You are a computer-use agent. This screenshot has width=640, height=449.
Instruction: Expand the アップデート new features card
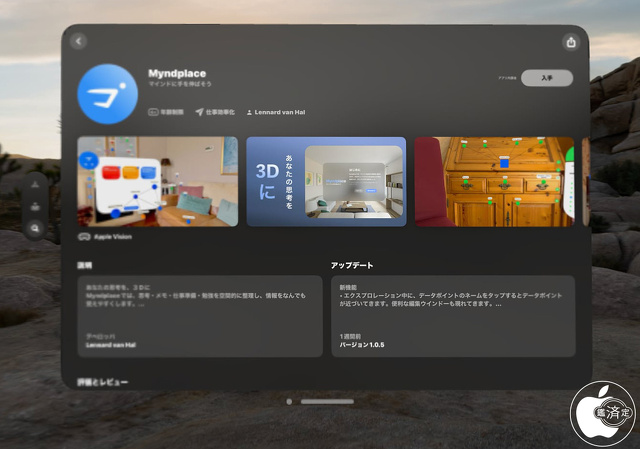click(x=452, y=316)
